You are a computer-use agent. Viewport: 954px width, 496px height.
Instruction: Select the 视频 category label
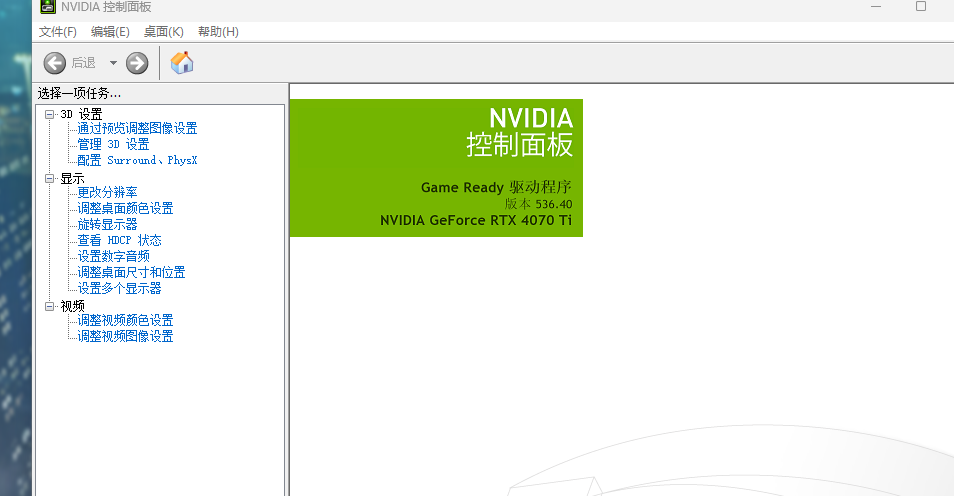72,306
